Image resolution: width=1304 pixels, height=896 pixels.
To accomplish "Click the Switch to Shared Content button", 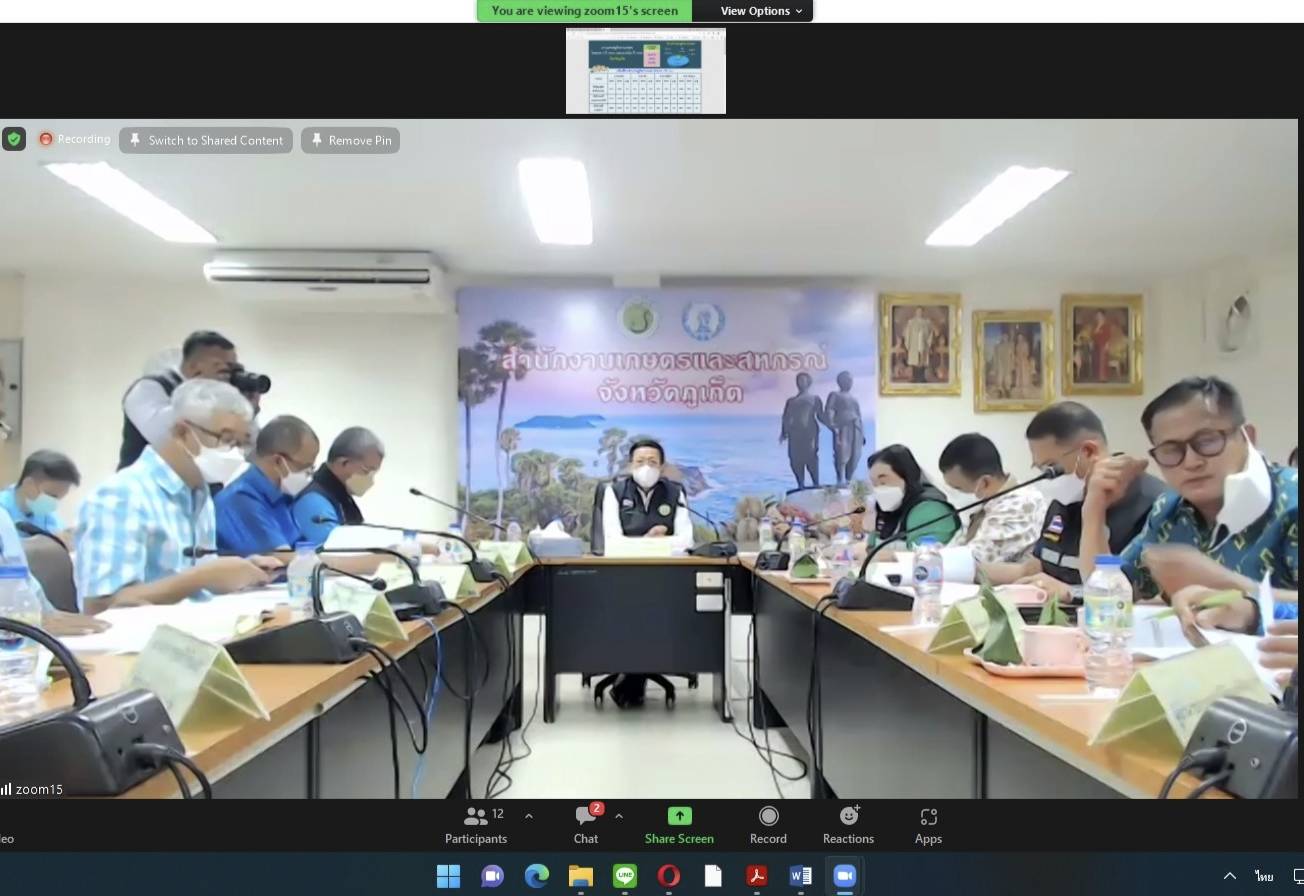I will click(x=206, y=140).
